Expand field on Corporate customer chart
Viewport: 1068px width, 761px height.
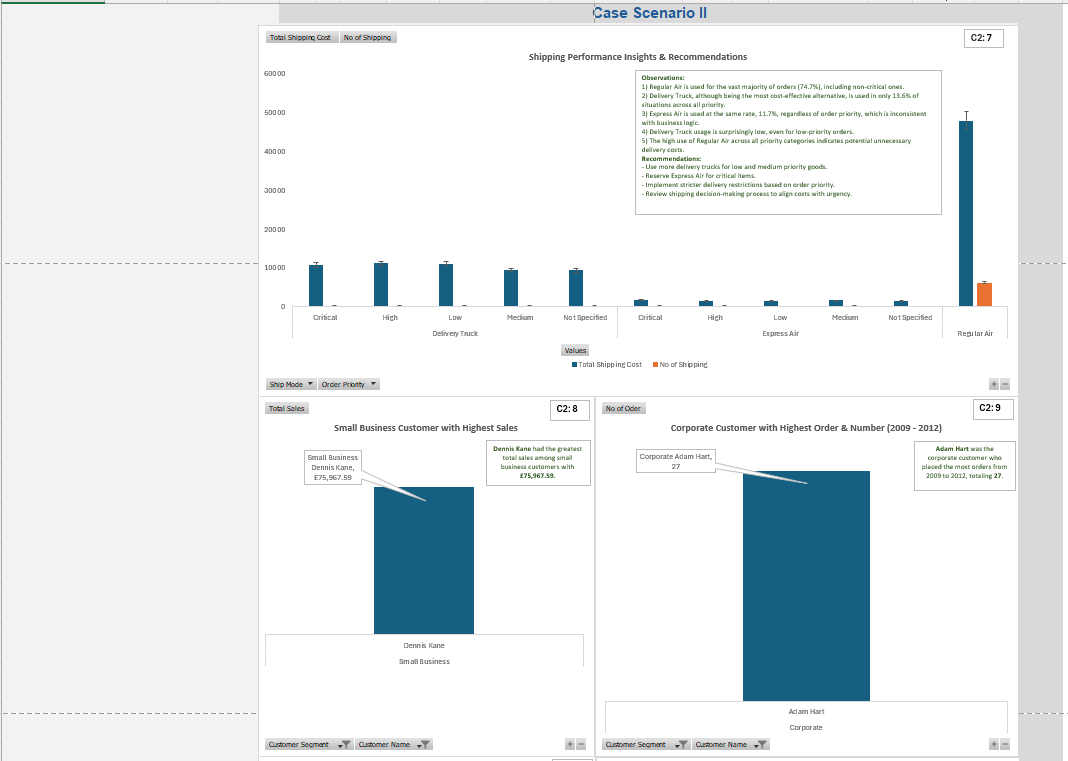coord(993,744)
